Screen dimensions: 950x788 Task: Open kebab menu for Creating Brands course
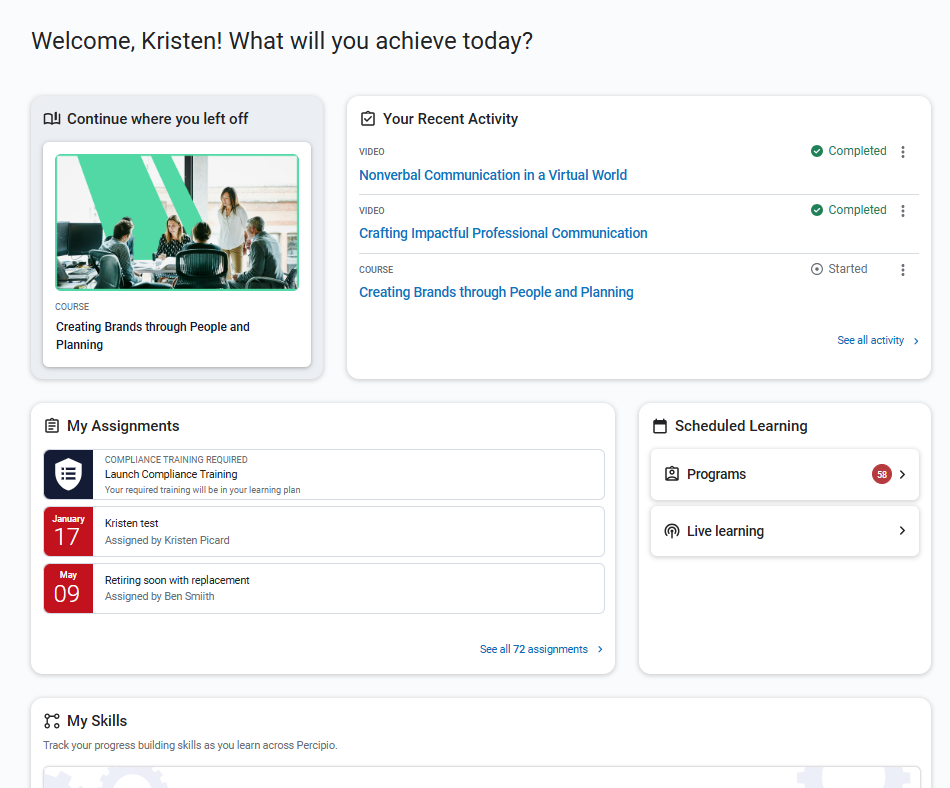coord(903,270)
